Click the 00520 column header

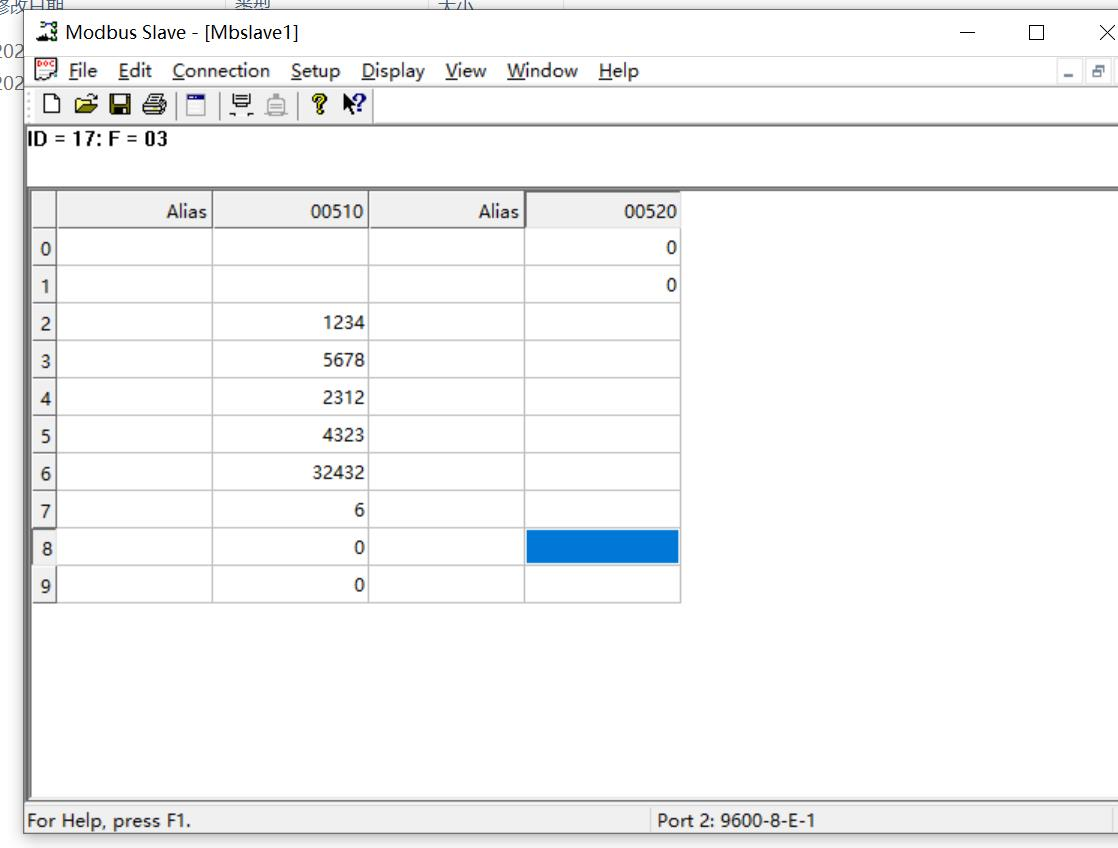pyautogui.click(x=602, y=211)
